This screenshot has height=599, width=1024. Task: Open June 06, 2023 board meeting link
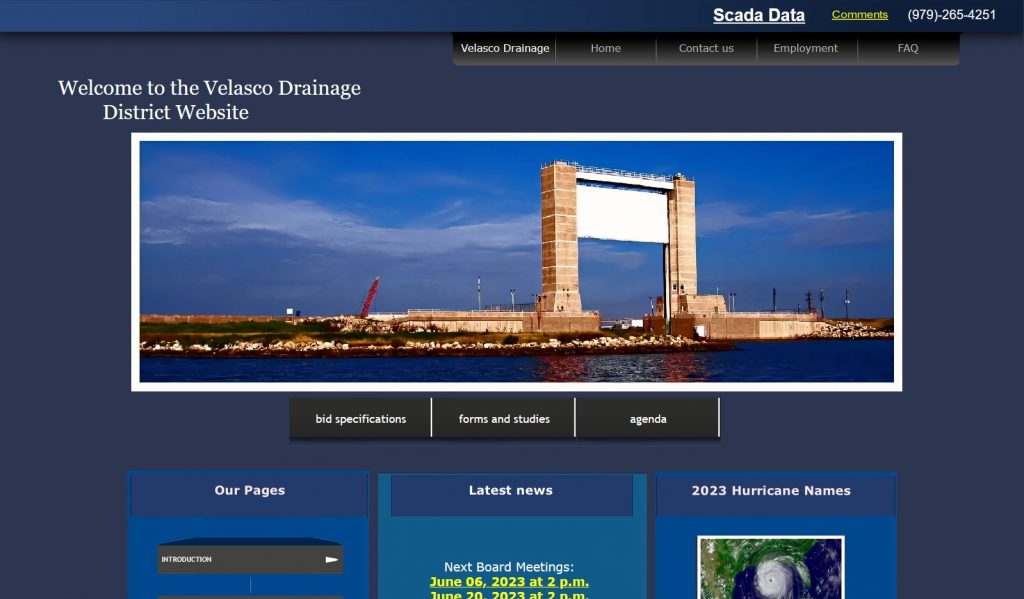click(509, 582)
